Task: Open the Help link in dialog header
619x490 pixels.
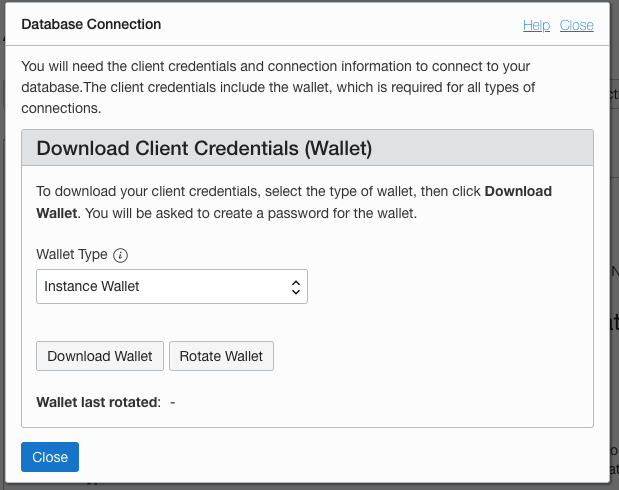Action: [x=536, y=25]
